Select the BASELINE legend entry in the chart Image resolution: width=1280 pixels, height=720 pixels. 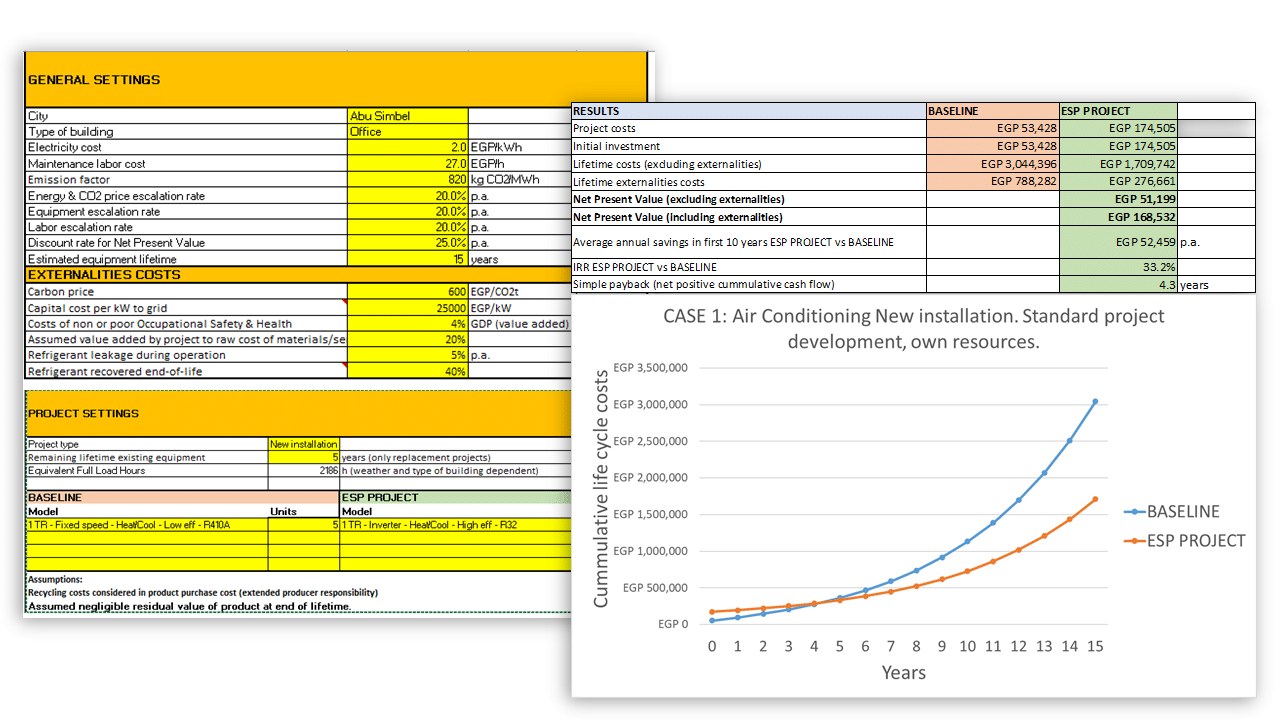(1183, 511)
